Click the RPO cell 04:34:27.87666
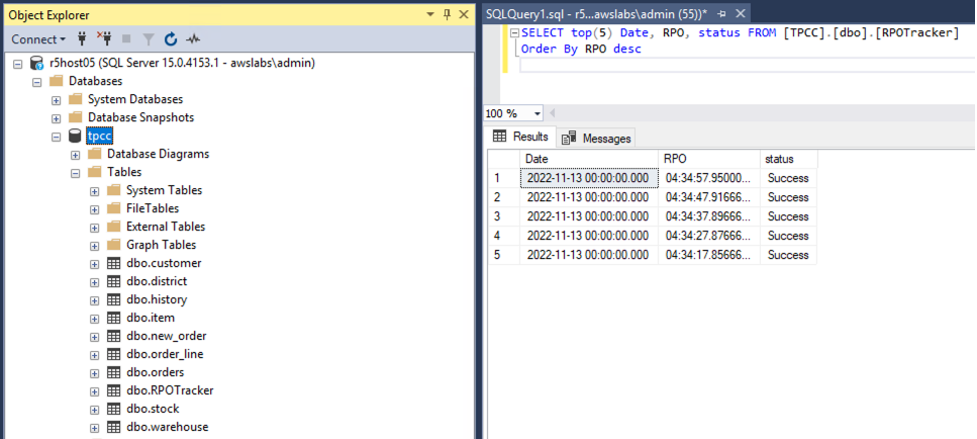The image size is (977, 439). coord(709,236)
